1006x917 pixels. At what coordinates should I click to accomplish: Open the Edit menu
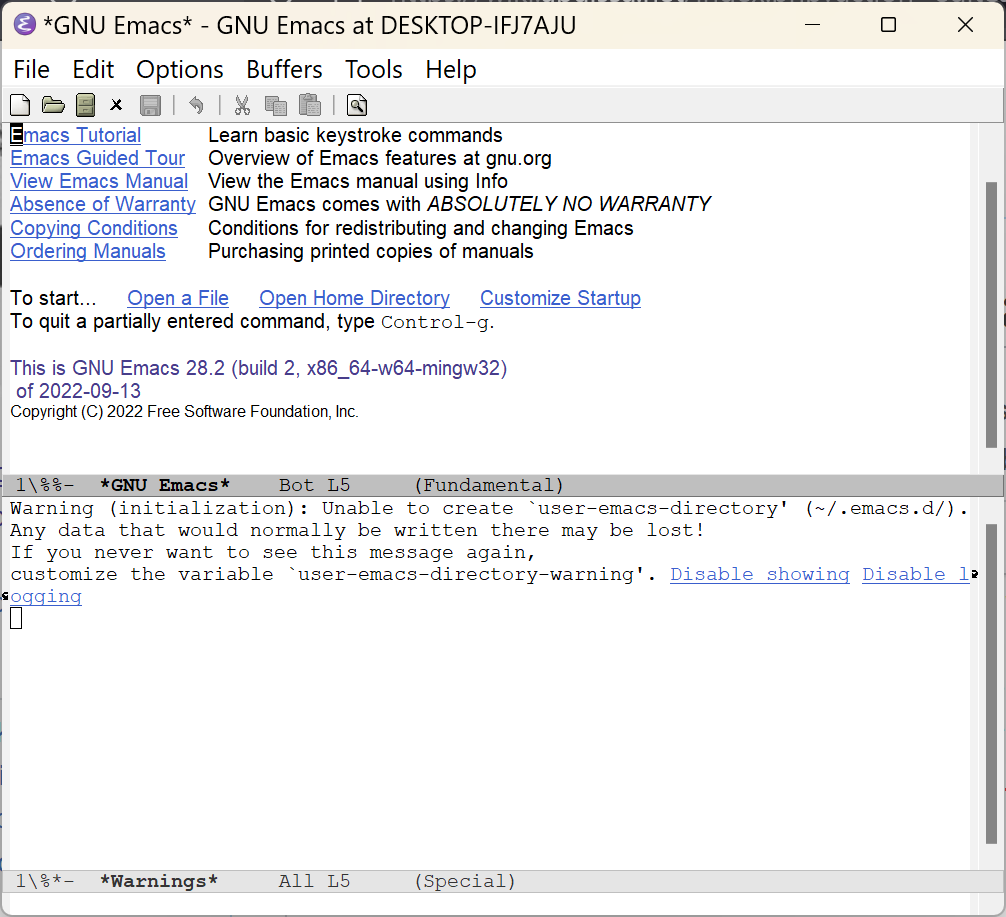[93, 69]
